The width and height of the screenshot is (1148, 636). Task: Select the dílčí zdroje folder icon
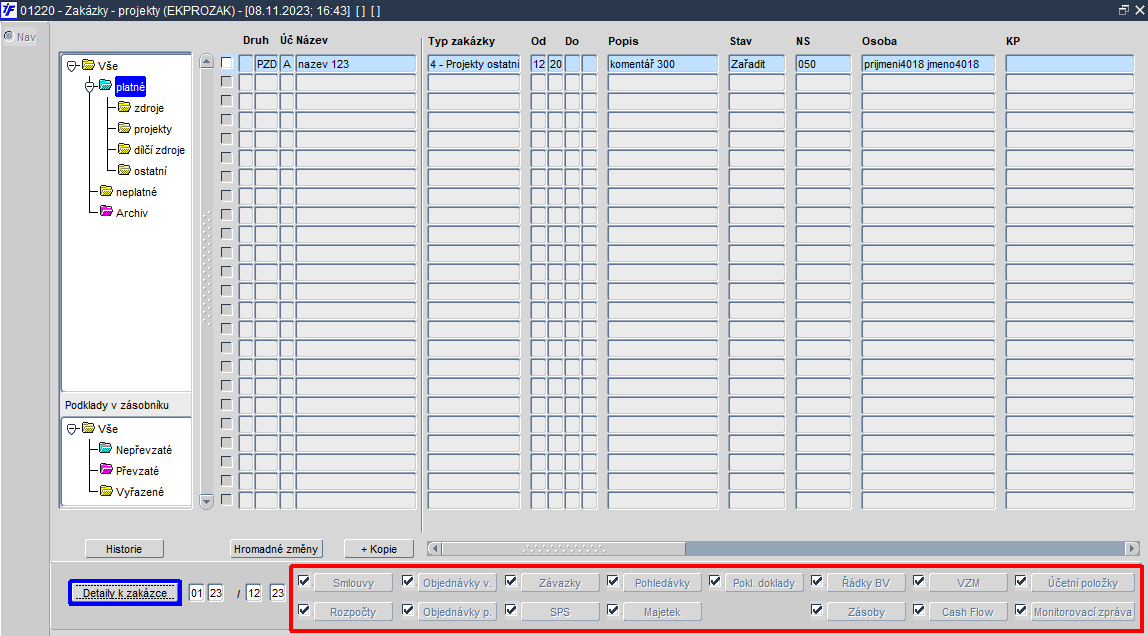click(124, 149)
